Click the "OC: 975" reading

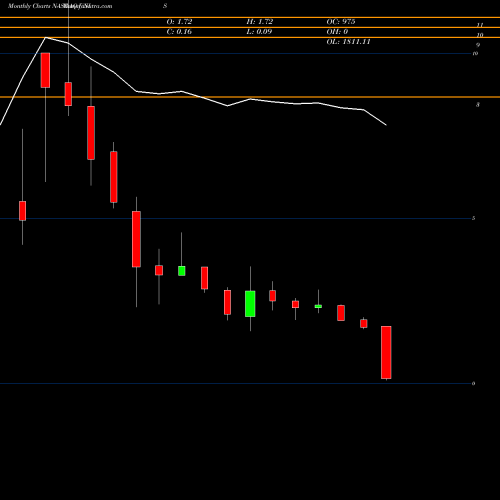[341, 22]
